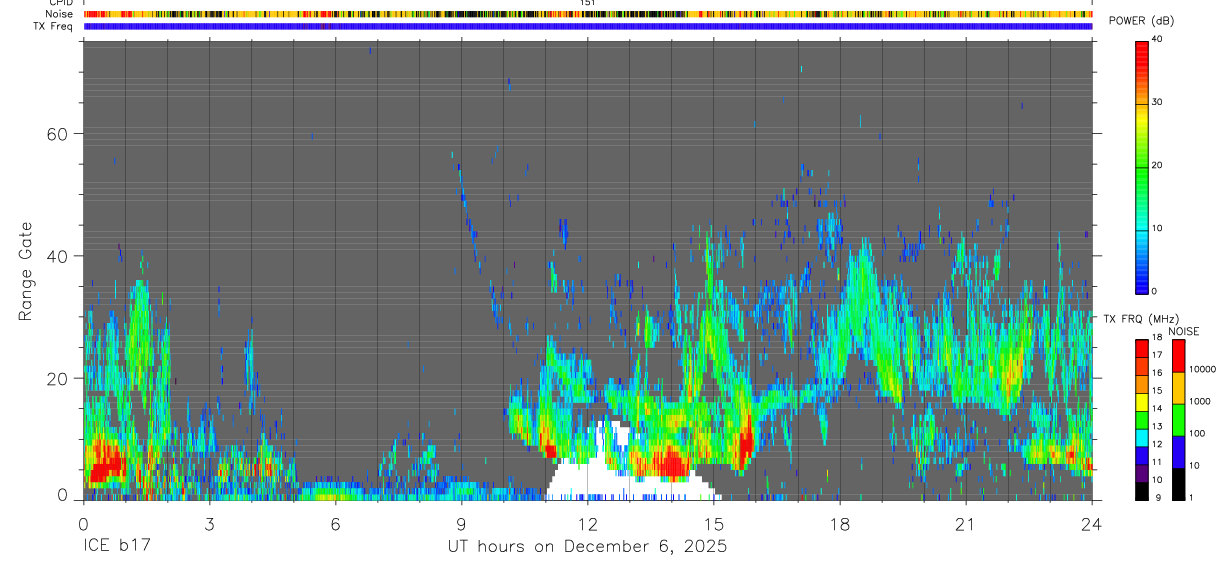
Task: Click the blue segment of NOISE legend
Action: [1178, 452]
